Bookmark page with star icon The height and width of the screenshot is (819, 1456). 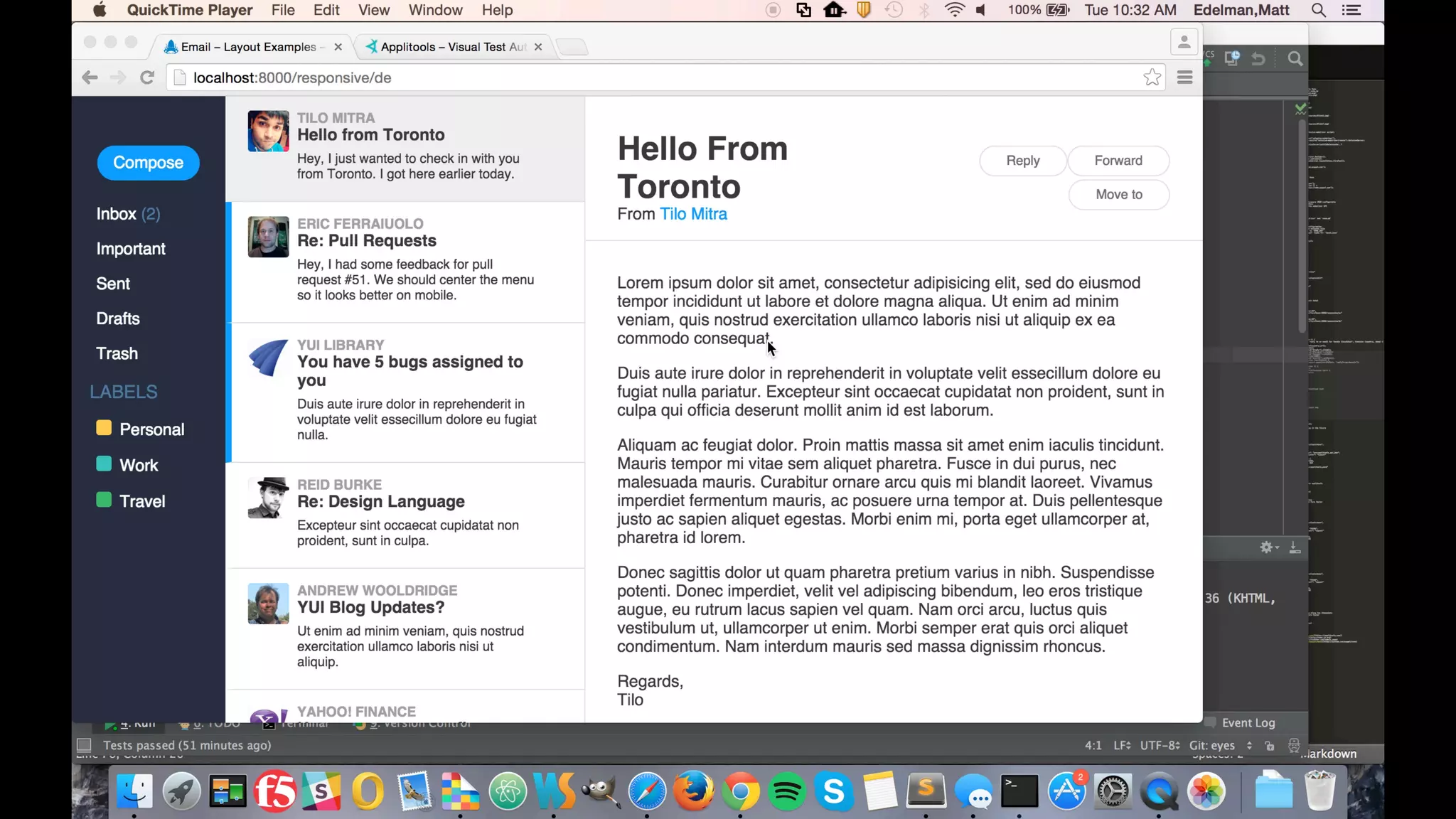tap(1152, 77)
